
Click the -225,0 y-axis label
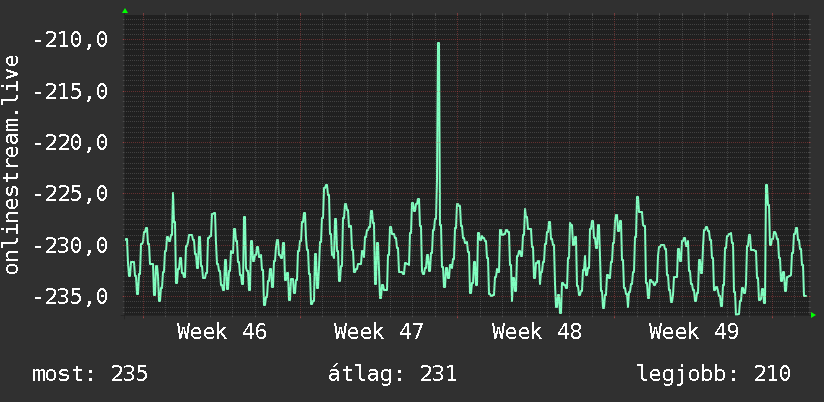point(70,194)
